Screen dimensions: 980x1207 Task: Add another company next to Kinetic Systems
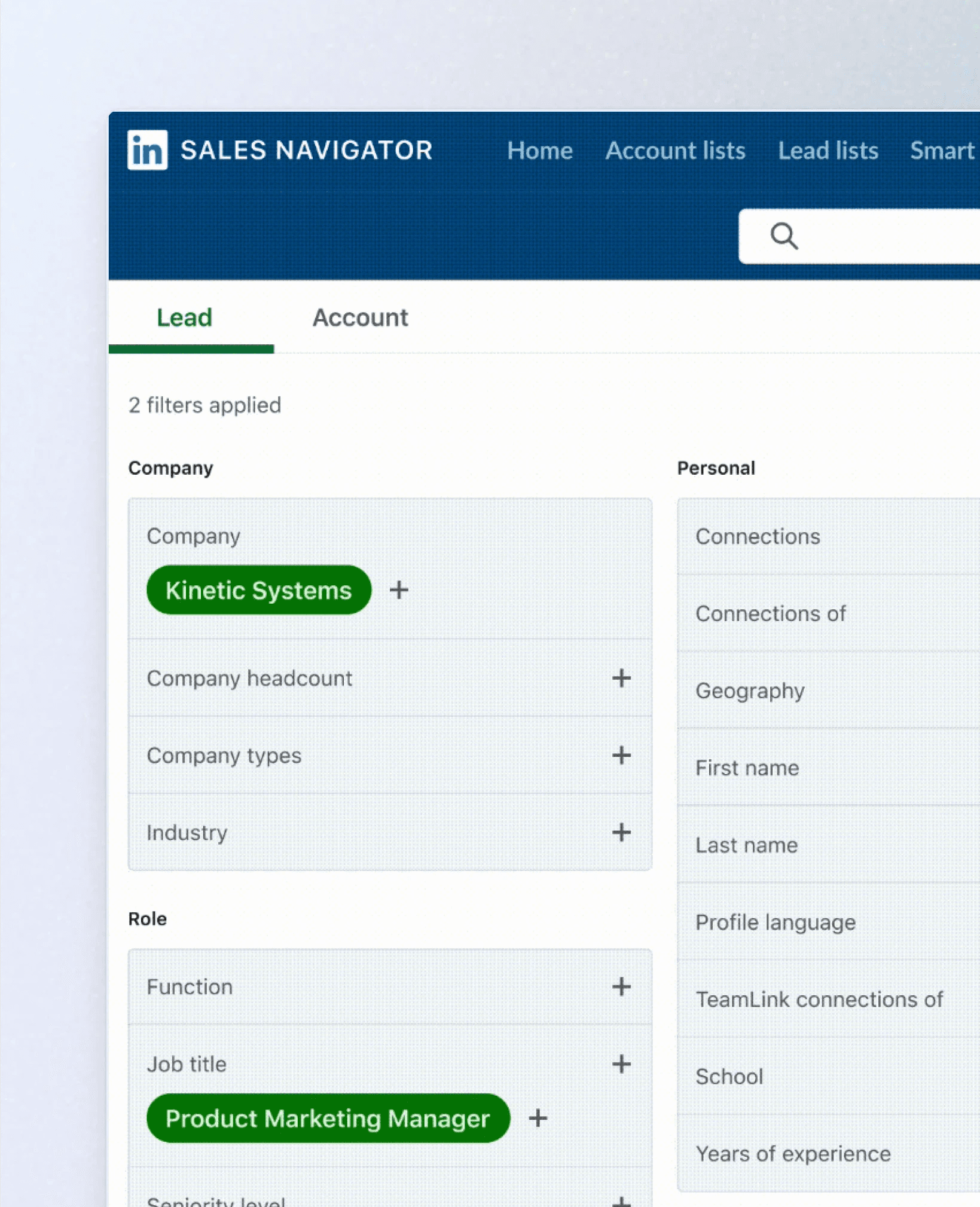[x=399, y=590]
